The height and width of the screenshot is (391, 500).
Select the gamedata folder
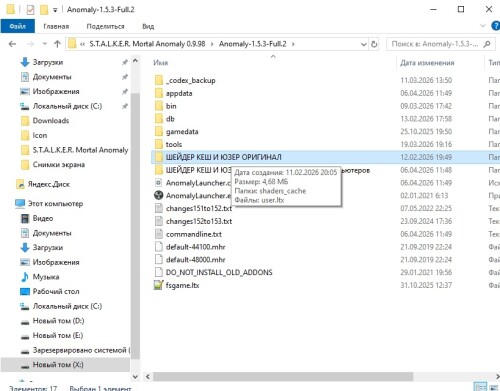(x=182, y=132)
